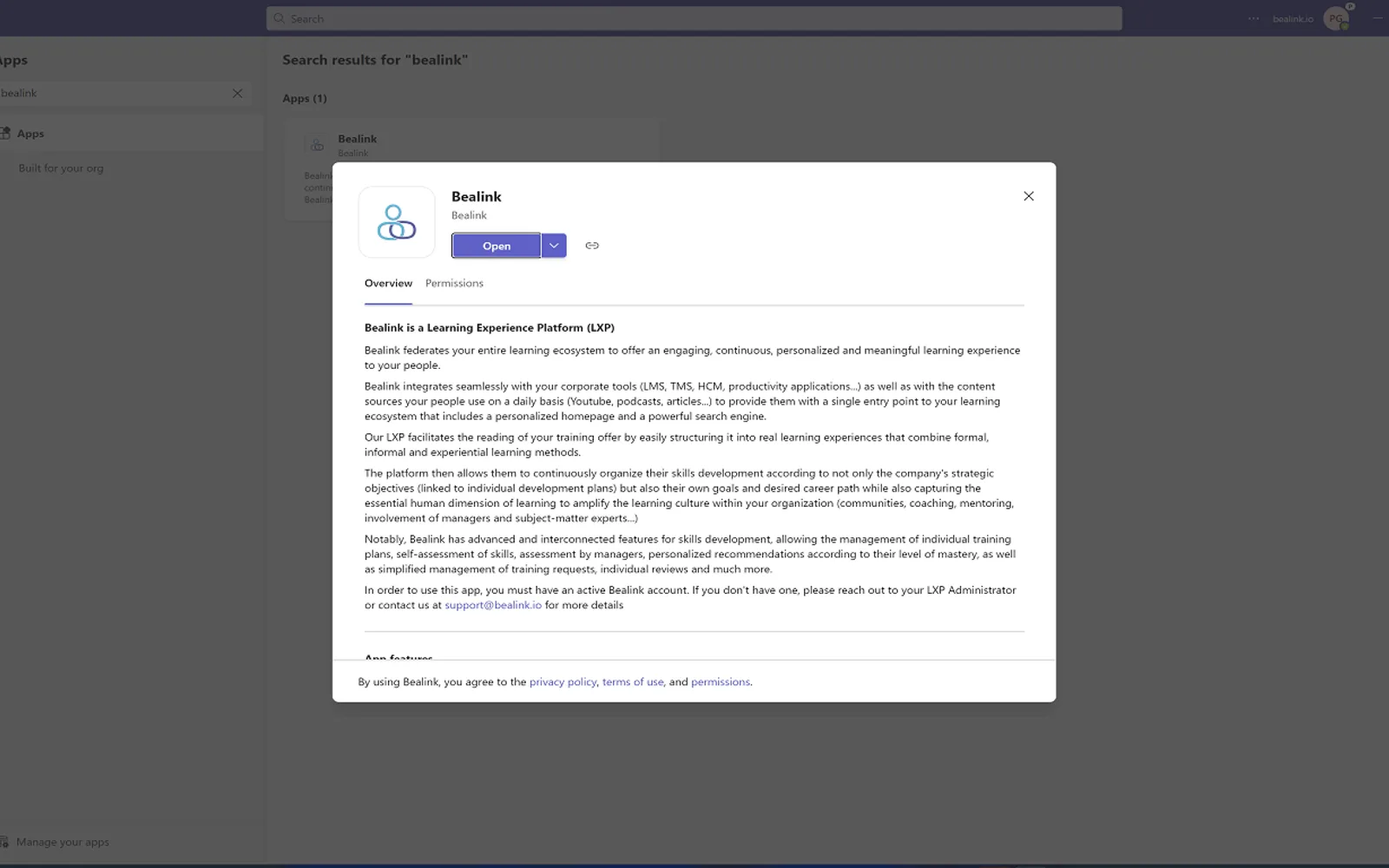Open the privacy policy link
1389x868 pixels.
(x=563, y=682)
